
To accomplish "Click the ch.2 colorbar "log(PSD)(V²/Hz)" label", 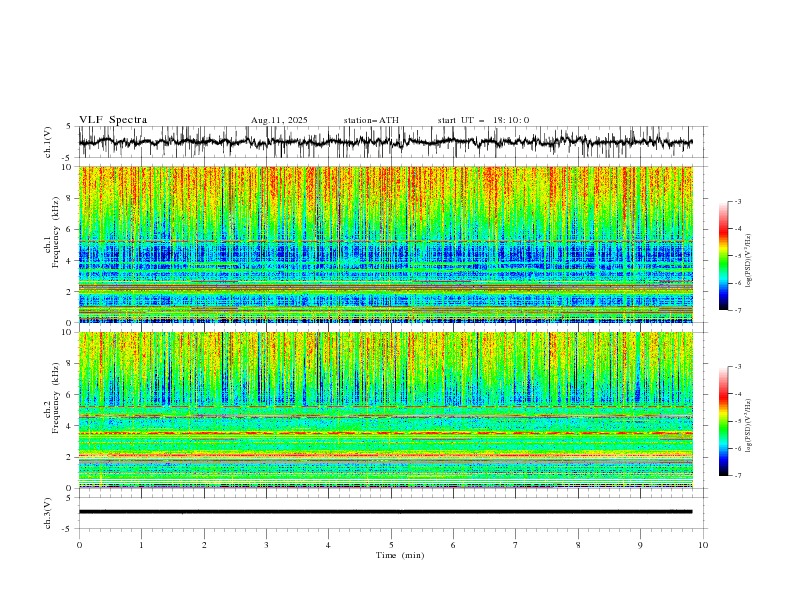I will [x=748, y=426].
